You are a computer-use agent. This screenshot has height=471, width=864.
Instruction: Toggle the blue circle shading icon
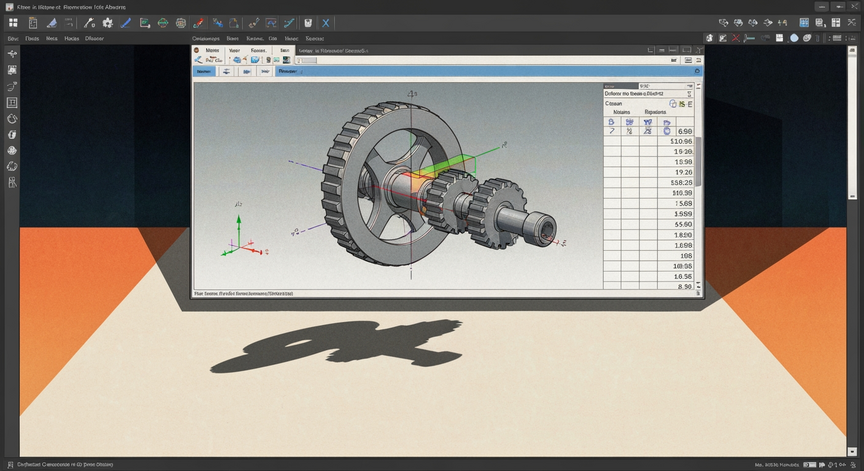794,38
